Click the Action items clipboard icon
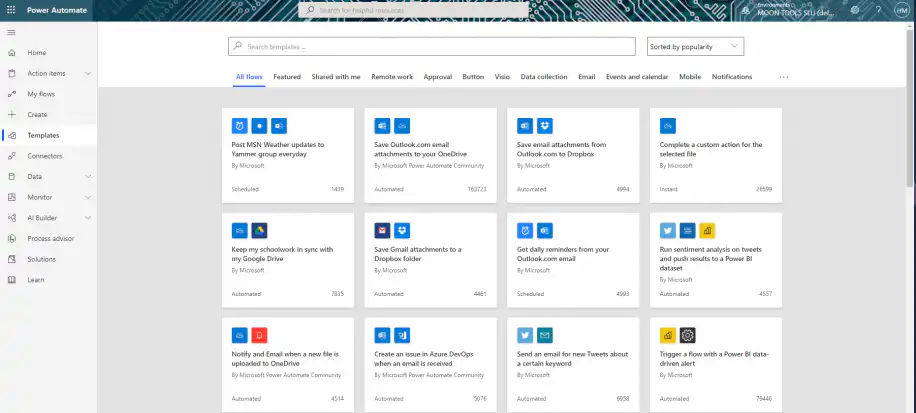The height and width of the screenshot is (413, 916). 12,74
